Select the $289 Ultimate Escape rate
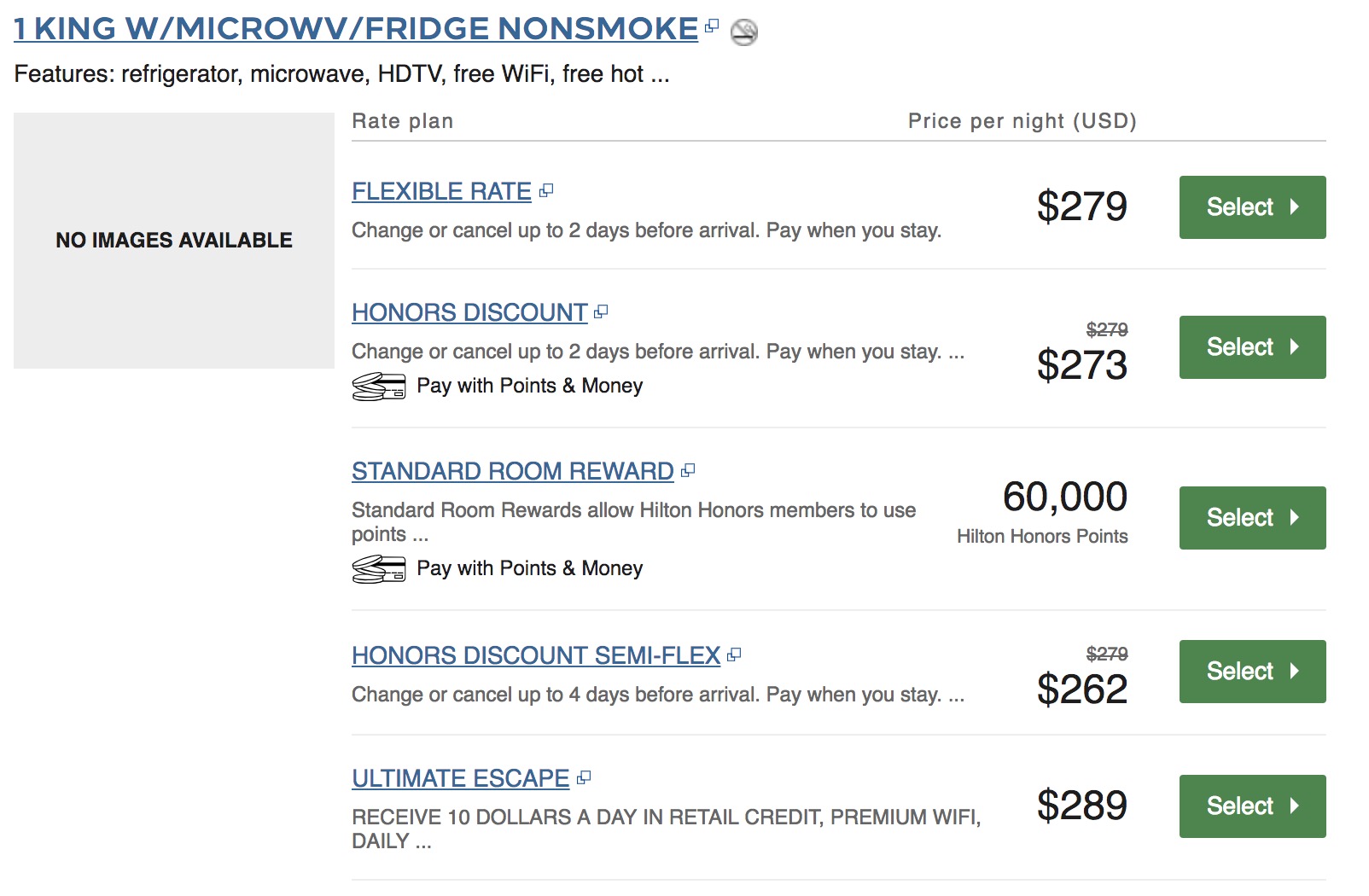 point(1251,806)
